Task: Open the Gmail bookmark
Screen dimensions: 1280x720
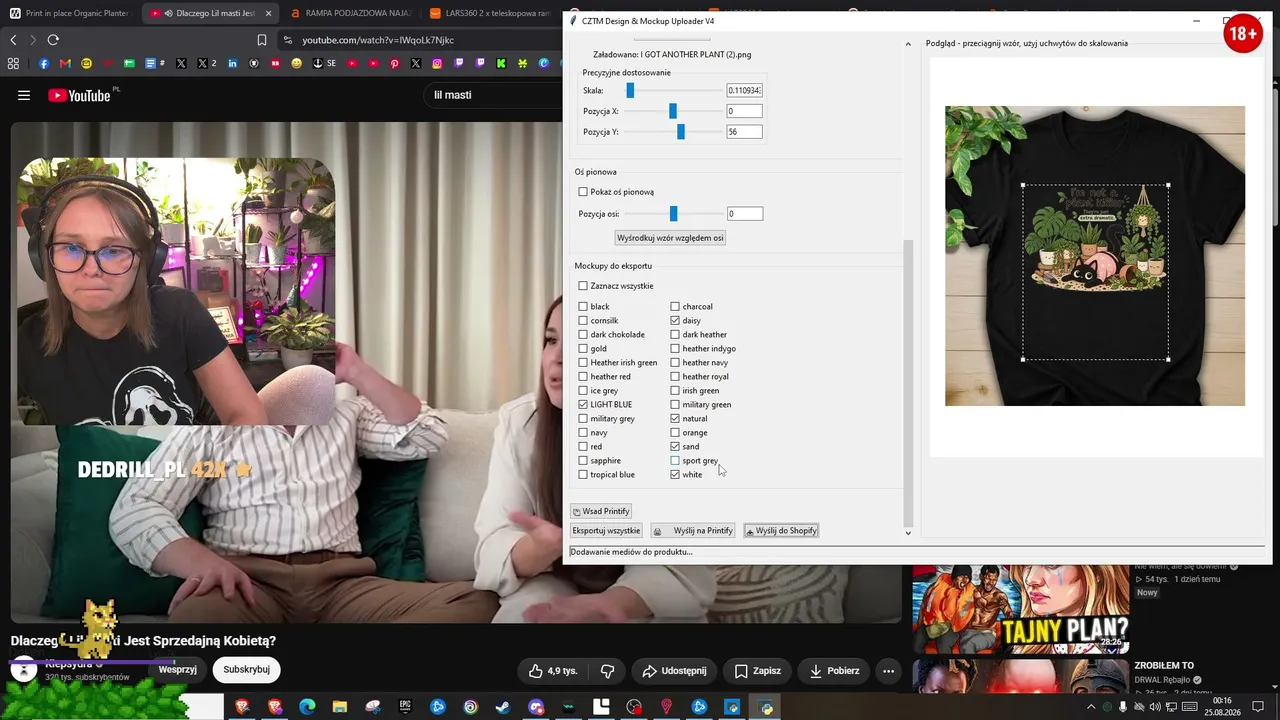Action: (x=65, y=64)
